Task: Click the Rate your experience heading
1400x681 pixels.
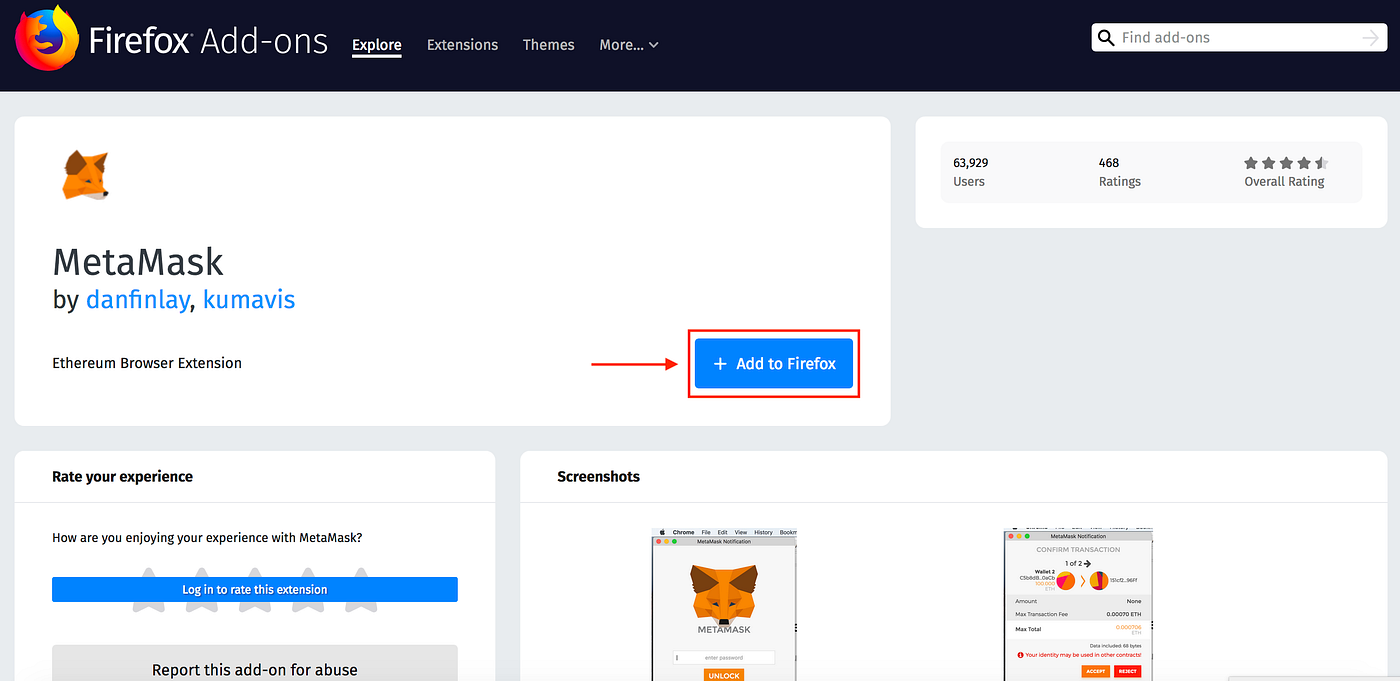Action: pos(122,477)
